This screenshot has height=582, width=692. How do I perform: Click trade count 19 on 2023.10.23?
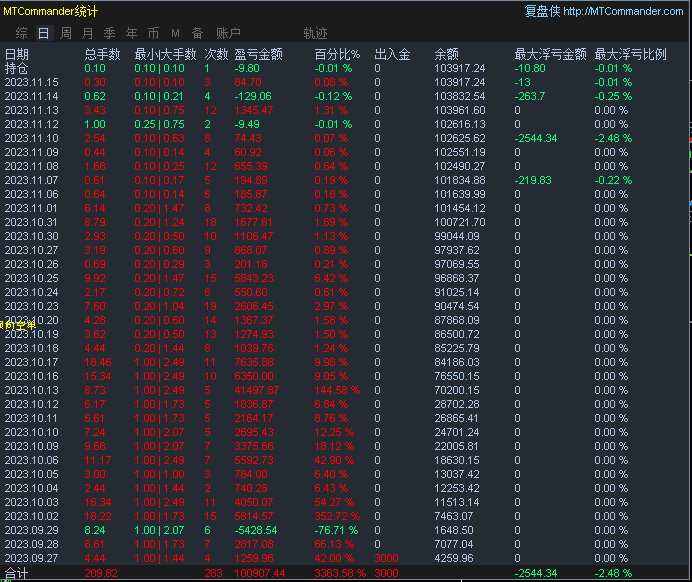pos(211,306)
